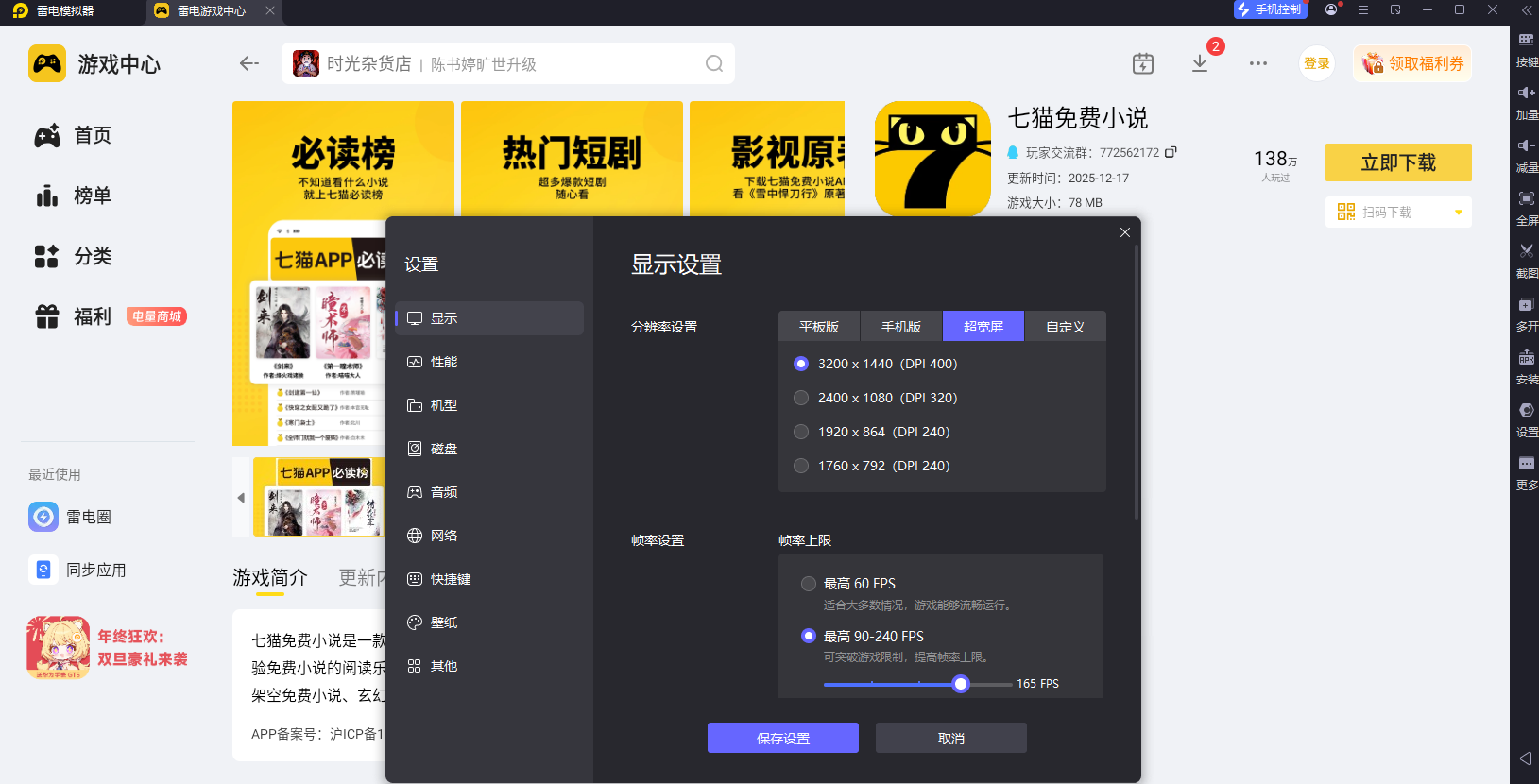The image size is (1539, 784).
Task: Expand the 扫码下载 dropdown arrow
Action: click(1459, 213)
